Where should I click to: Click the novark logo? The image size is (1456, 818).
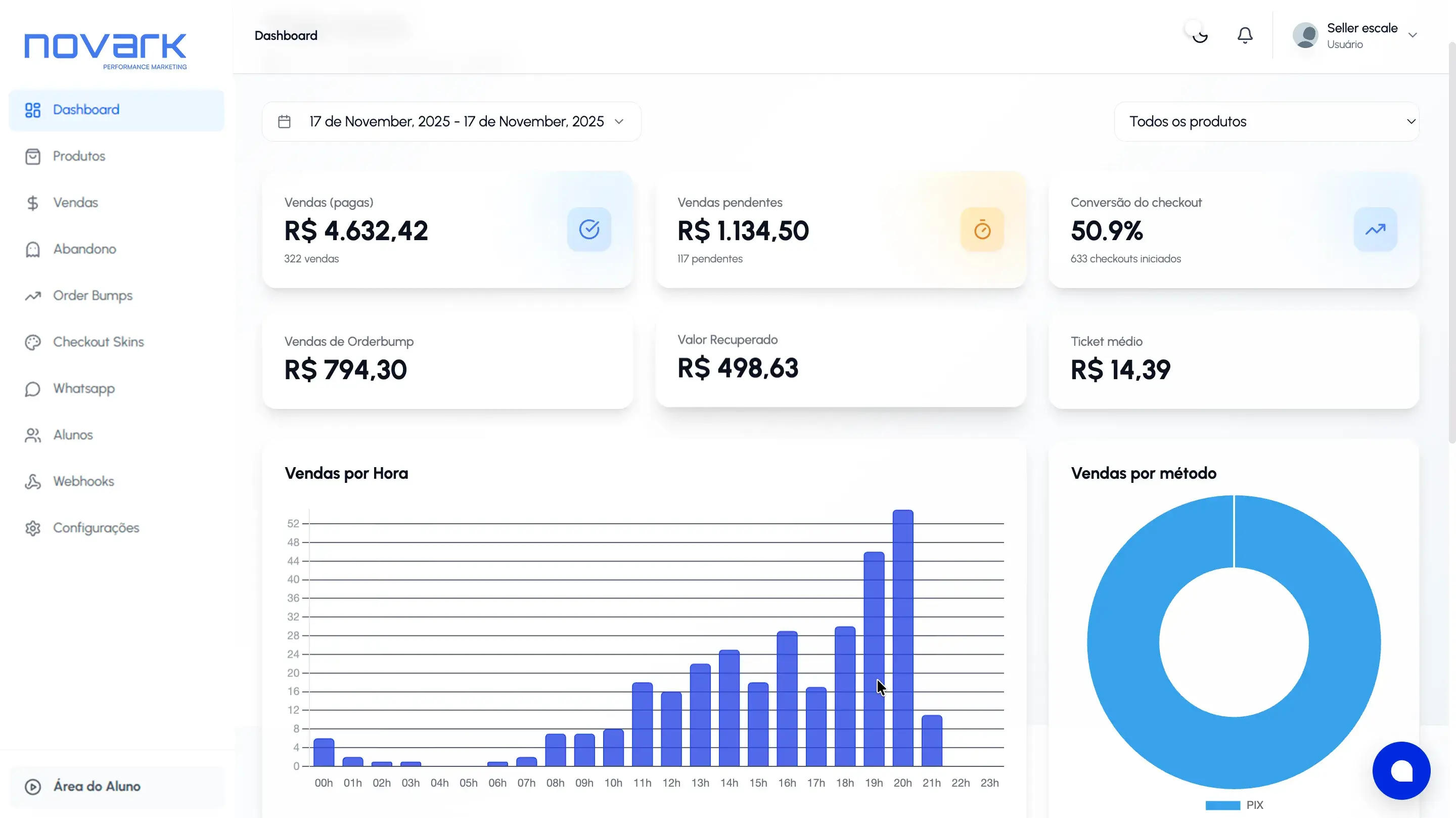pos(106,50)
